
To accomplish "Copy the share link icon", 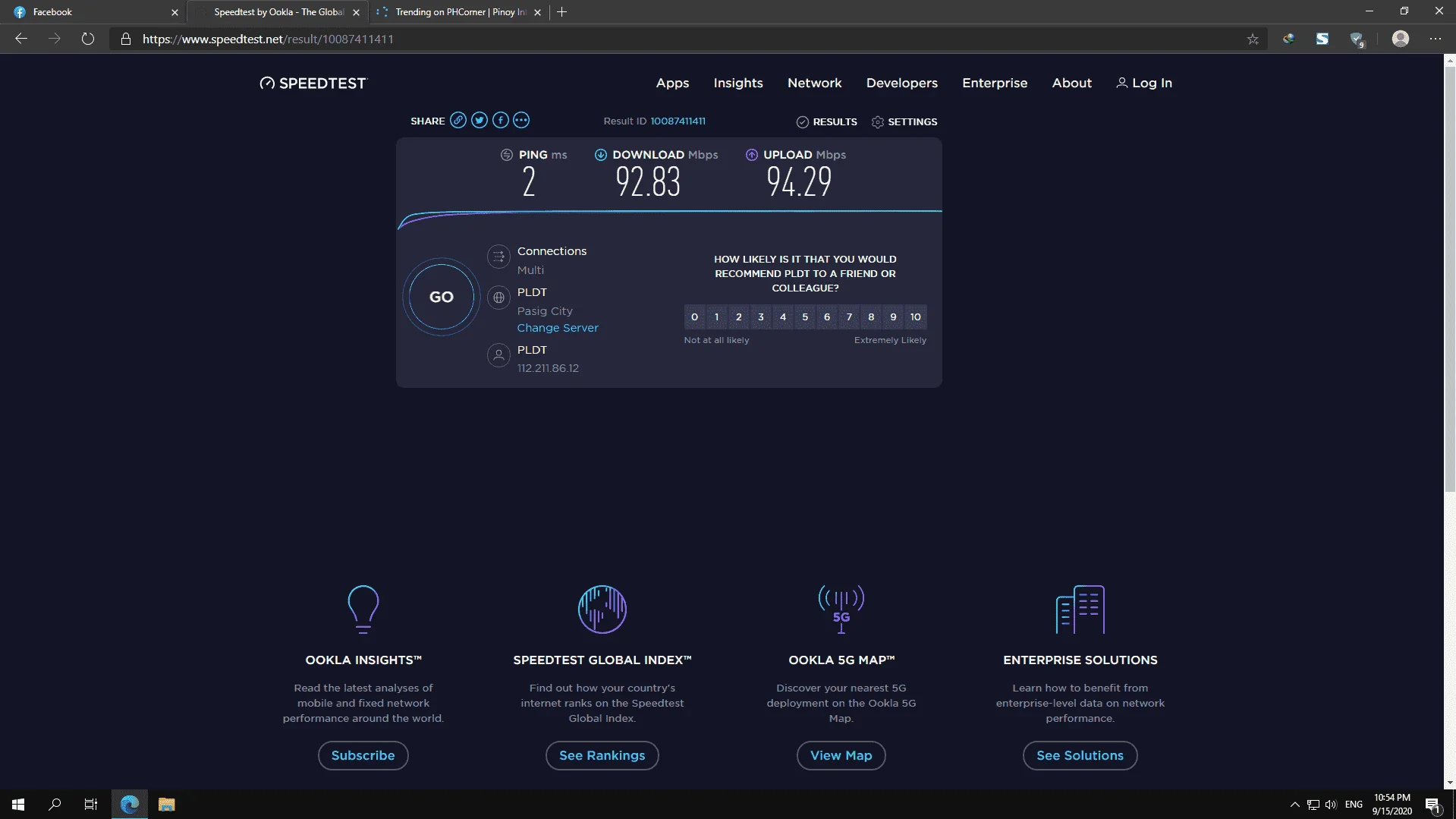I will [458, 120].
